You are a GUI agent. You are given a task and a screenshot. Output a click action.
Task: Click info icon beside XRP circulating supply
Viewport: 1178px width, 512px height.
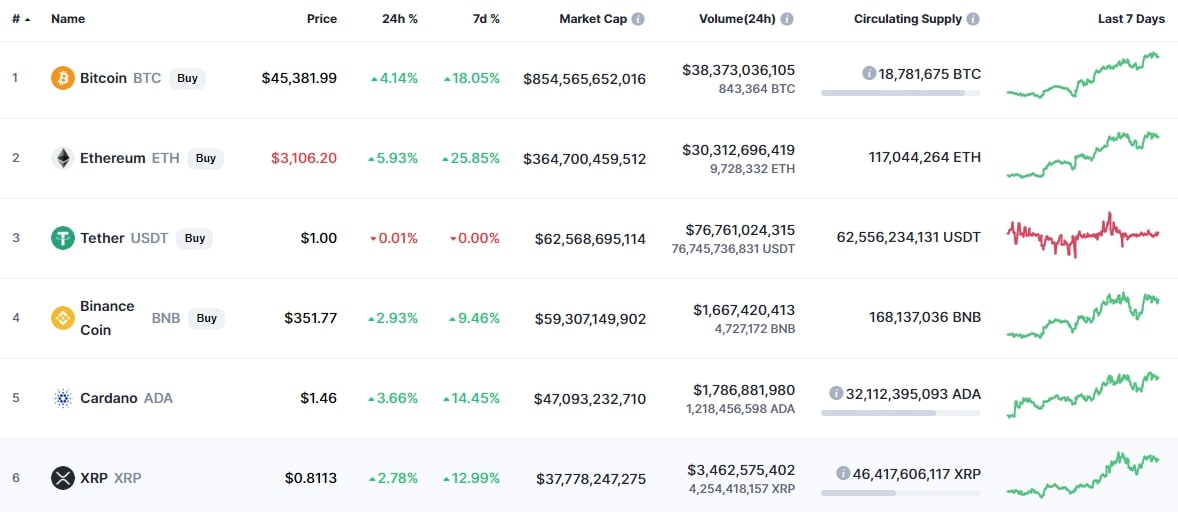click(x=843, y=474)
